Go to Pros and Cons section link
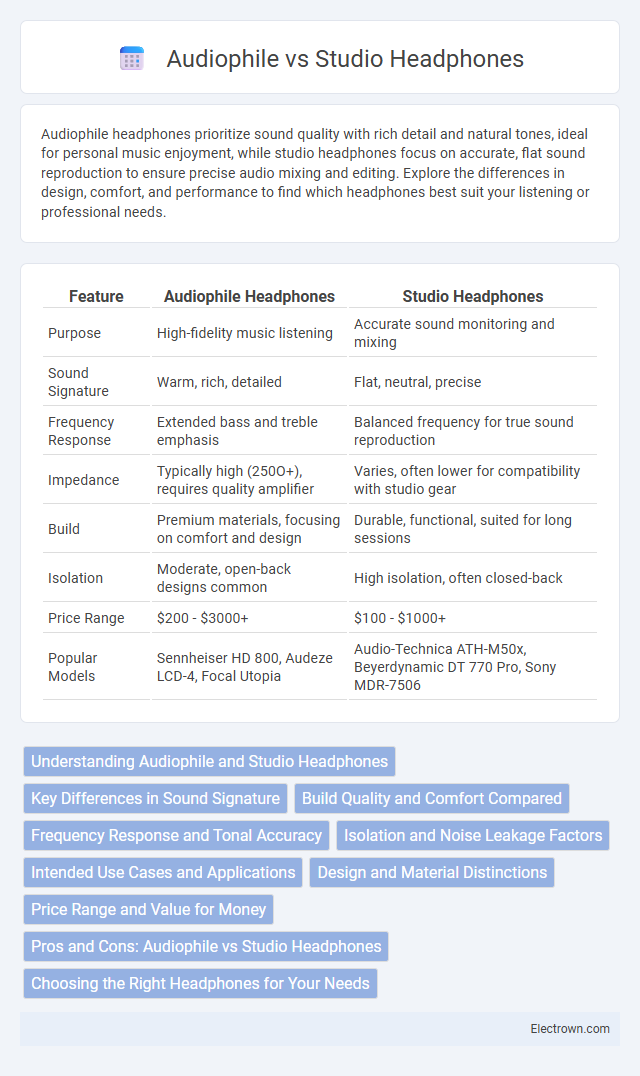The width and height of the screenshot is (640, 1076). pos(206,946)
